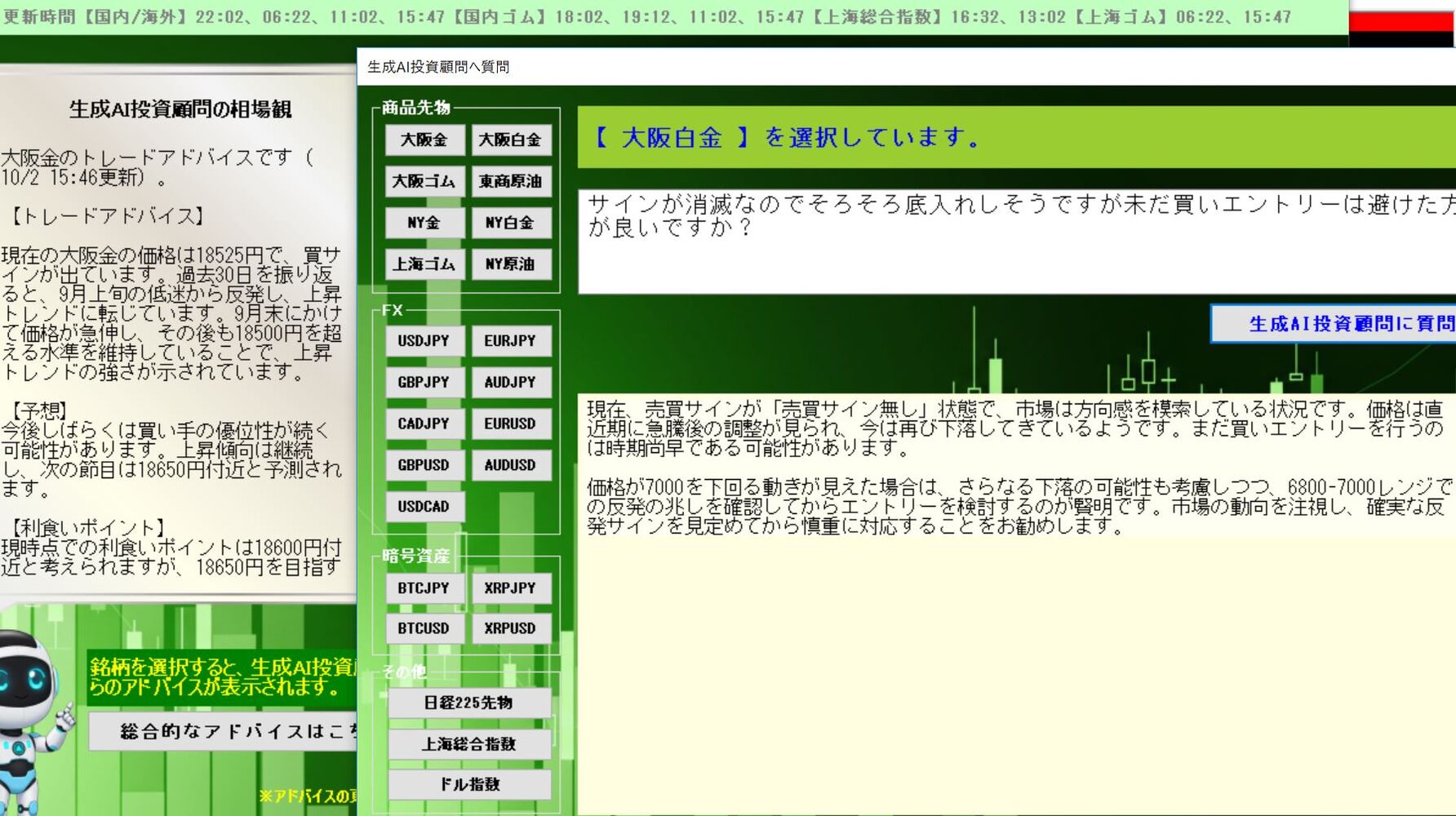This screenshot has height=816, width=1456.
Task: Open 総合的なアドバイス button in background window
Action: [223, 731]
